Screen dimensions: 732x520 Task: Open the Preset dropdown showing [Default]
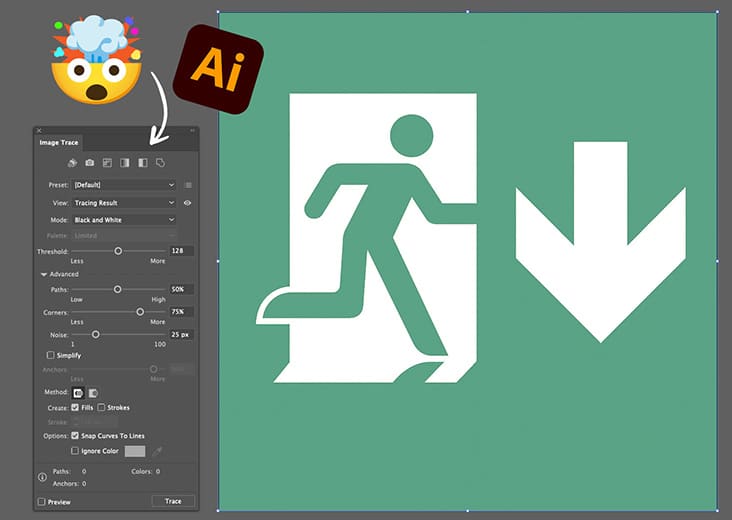tap(124, 185)
